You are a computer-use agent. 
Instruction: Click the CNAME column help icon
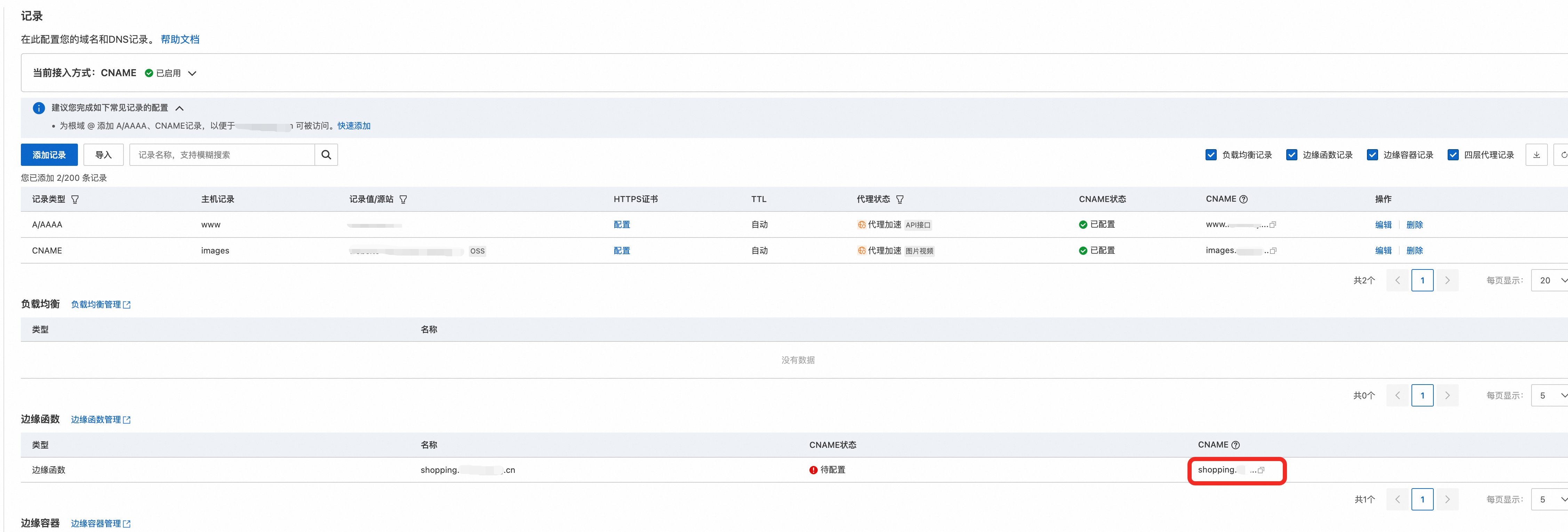point(1243,199)
